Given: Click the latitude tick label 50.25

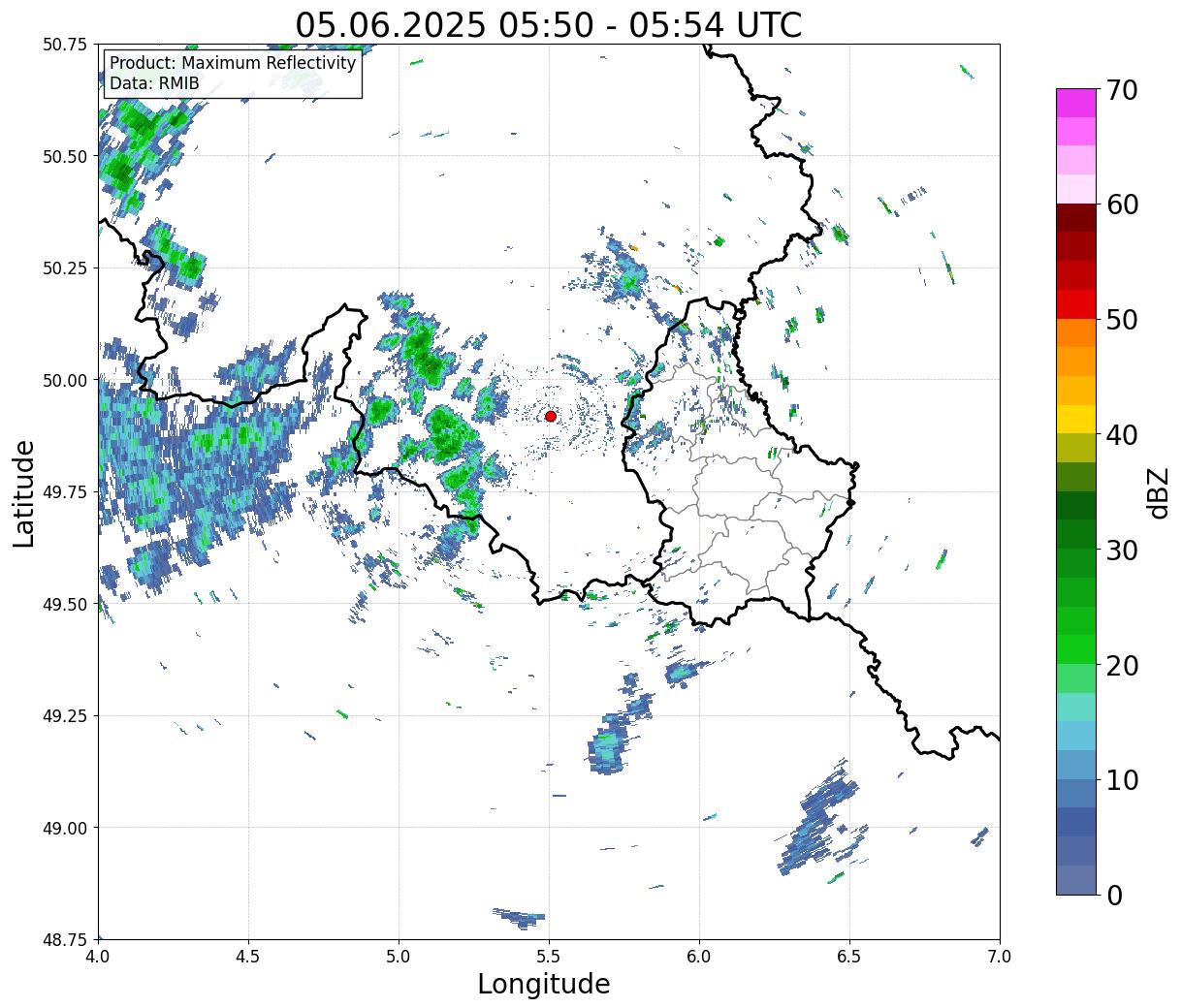Looking at the screenshot, I should 65,268.
